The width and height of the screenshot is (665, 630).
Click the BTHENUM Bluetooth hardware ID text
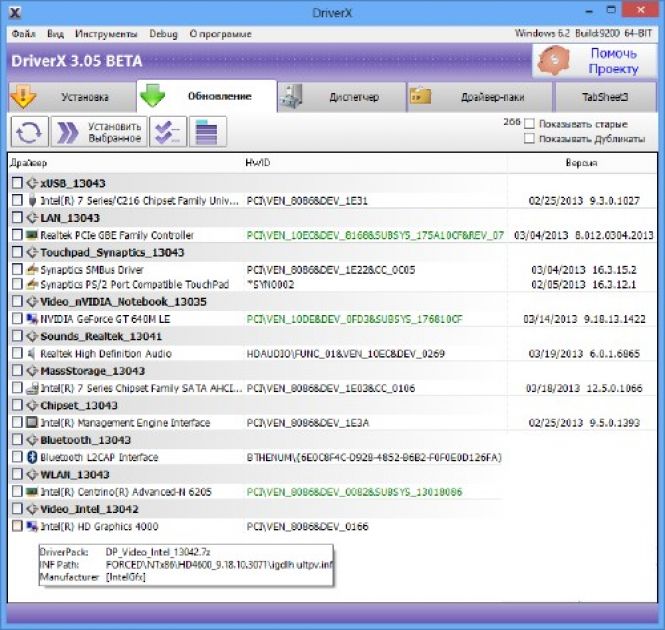(x=374, y=457)
